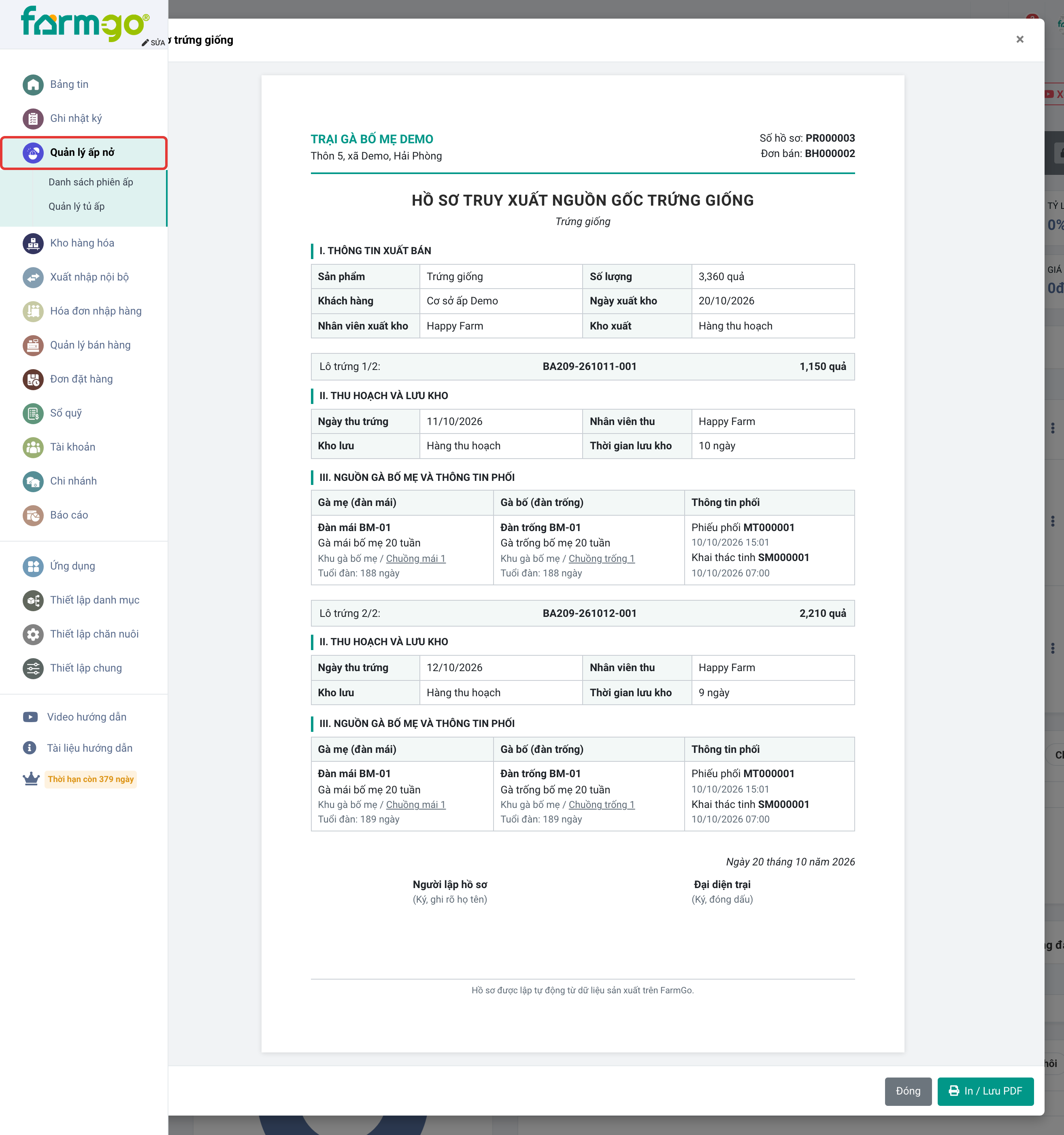Click the Video hướng dẫn play icon

point(30,717)
